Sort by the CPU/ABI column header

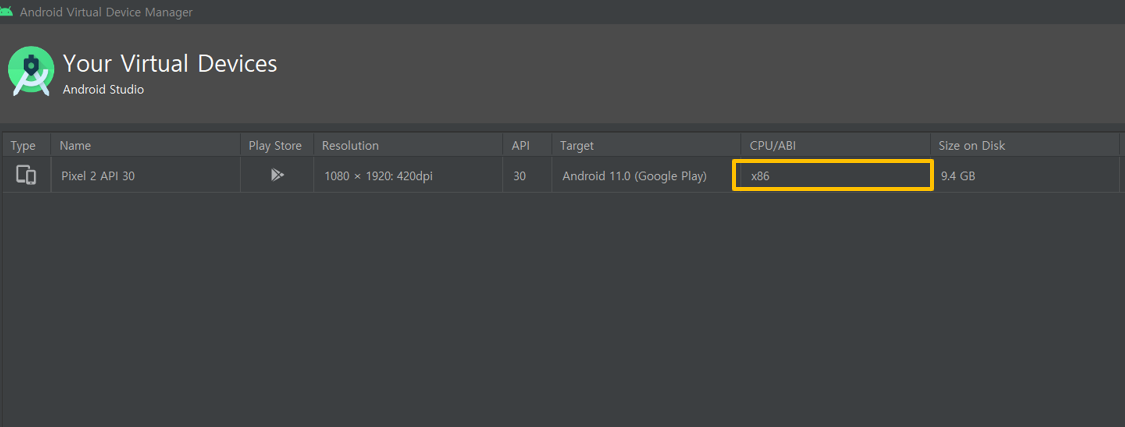835,146
